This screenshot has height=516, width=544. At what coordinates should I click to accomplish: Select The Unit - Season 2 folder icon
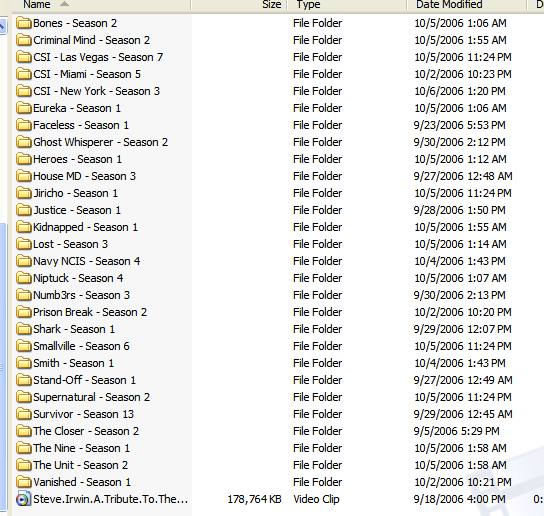click(x=24, y=465)
